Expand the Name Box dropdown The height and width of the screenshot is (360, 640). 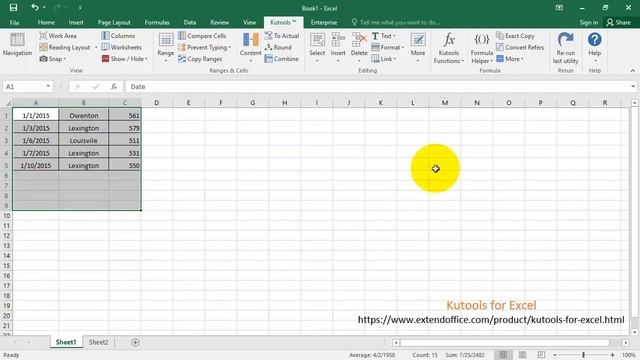coord(48,87)
